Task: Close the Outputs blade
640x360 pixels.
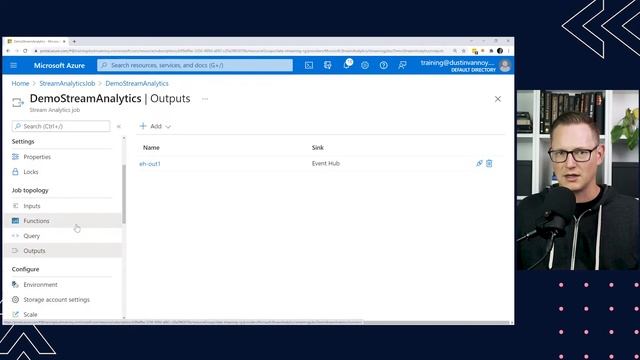Action: tap(498, 99)
